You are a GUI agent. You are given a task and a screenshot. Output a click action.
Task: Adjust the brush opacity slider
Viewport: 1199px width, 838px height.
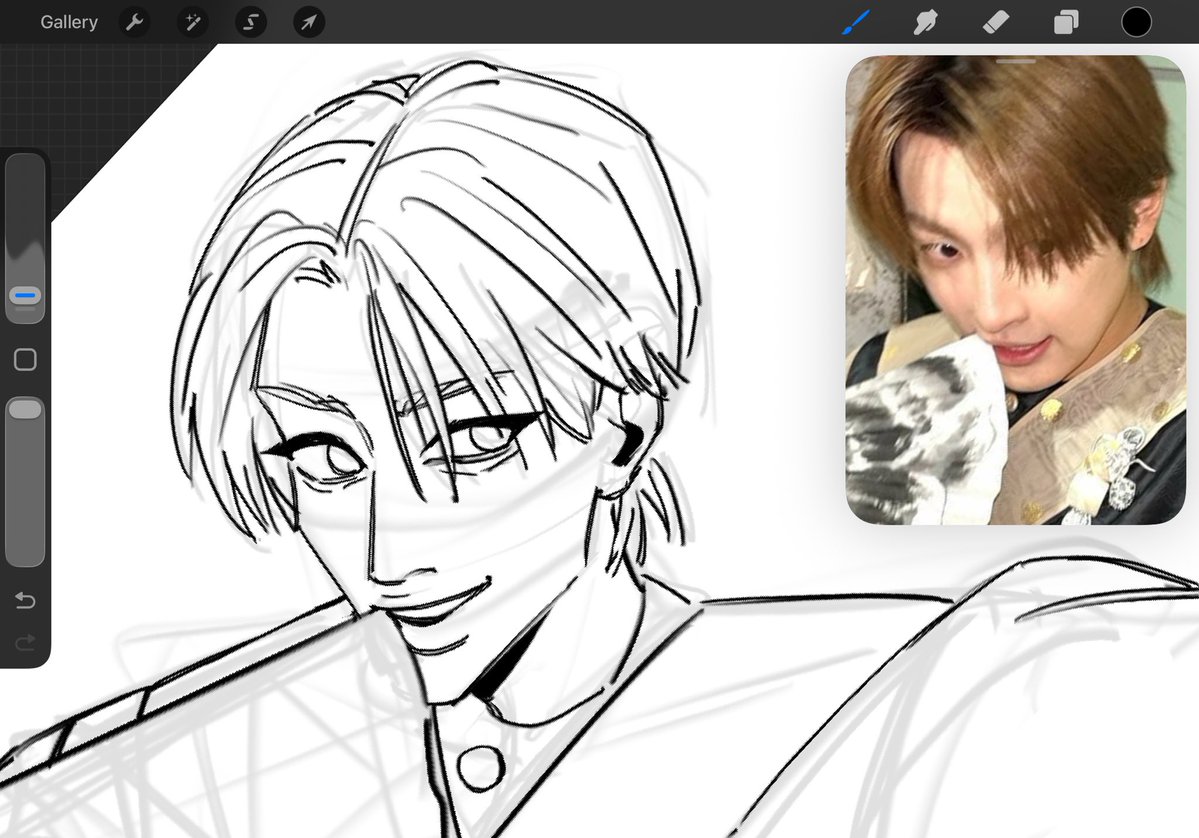[x=25, y=482]
